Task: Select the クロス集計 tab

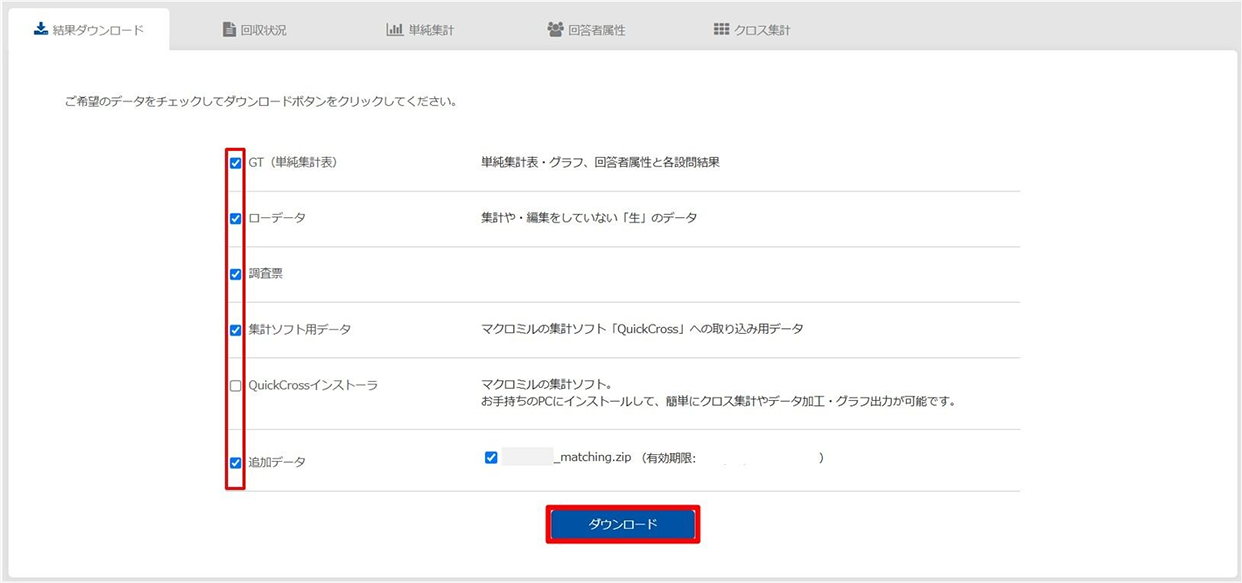Action: 752,30
